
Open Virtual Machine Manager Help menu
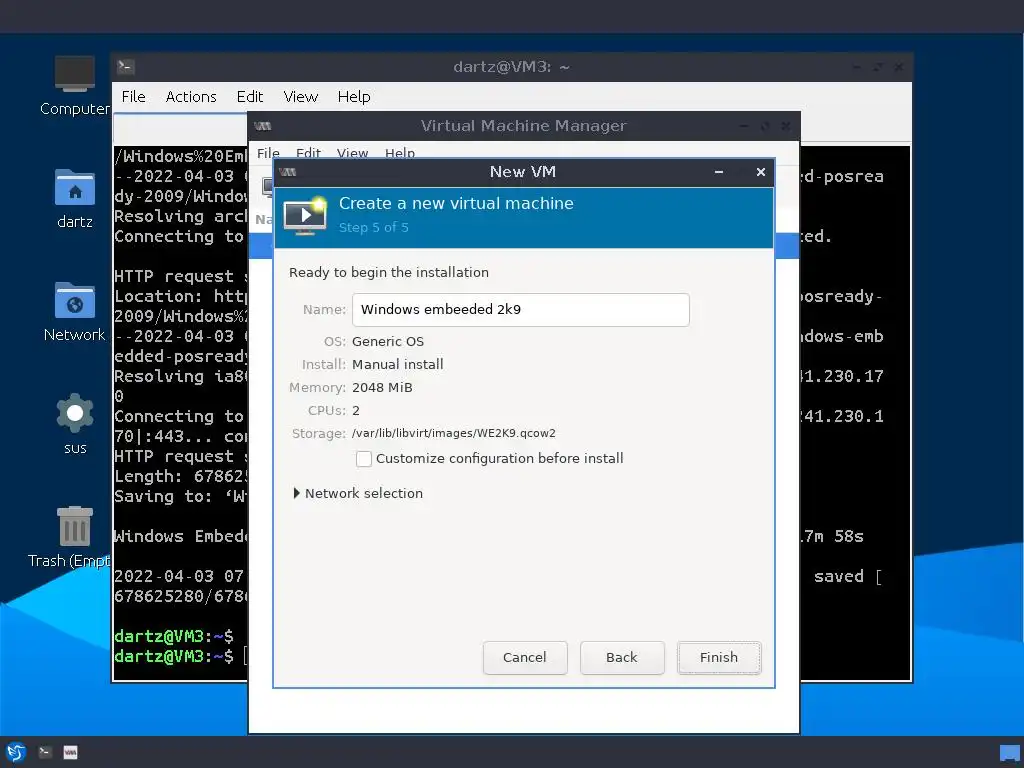tap(400, 153)
